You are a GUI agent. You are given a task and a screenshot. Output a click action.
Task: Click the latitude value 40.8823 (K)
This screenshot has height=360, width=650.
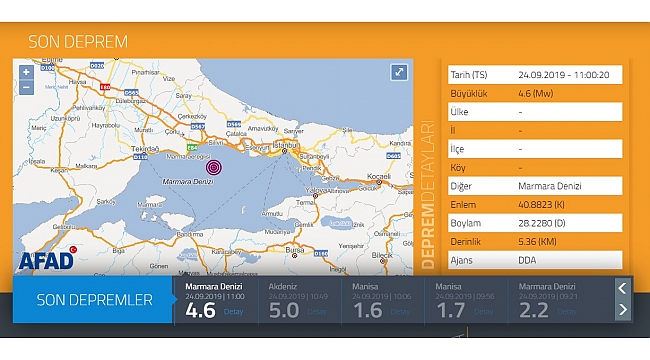[x=541, y=205]
